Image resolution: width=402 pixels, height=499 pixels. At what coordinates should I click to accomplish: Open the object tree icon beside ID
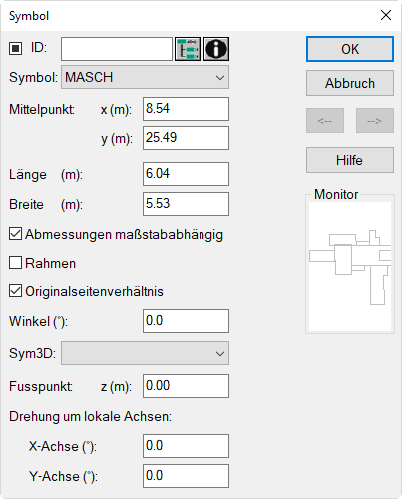tap(188, 49)
